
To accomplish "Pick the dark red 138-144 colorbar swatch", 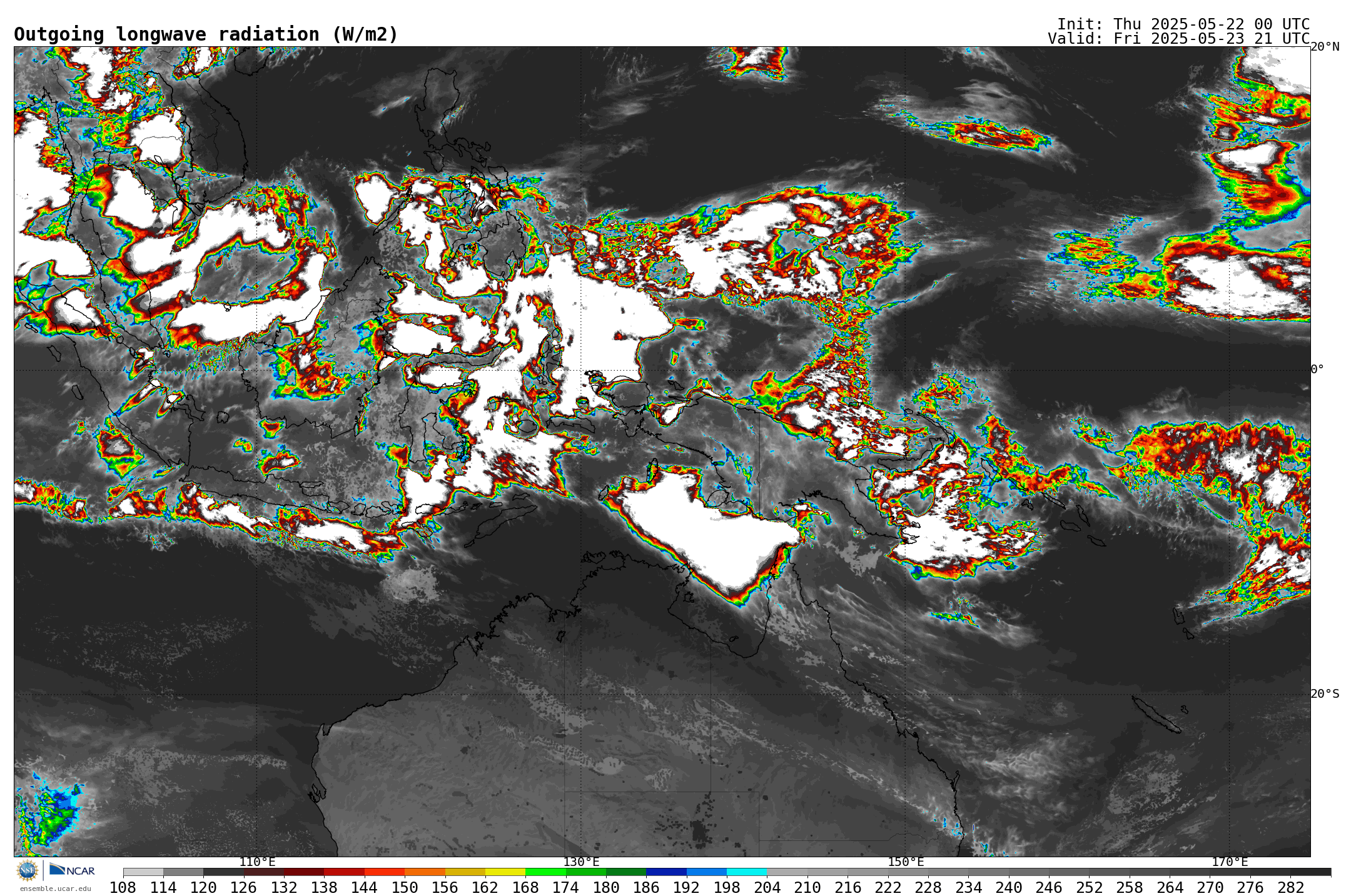I will pyautogui.click(x=345, y=872).
